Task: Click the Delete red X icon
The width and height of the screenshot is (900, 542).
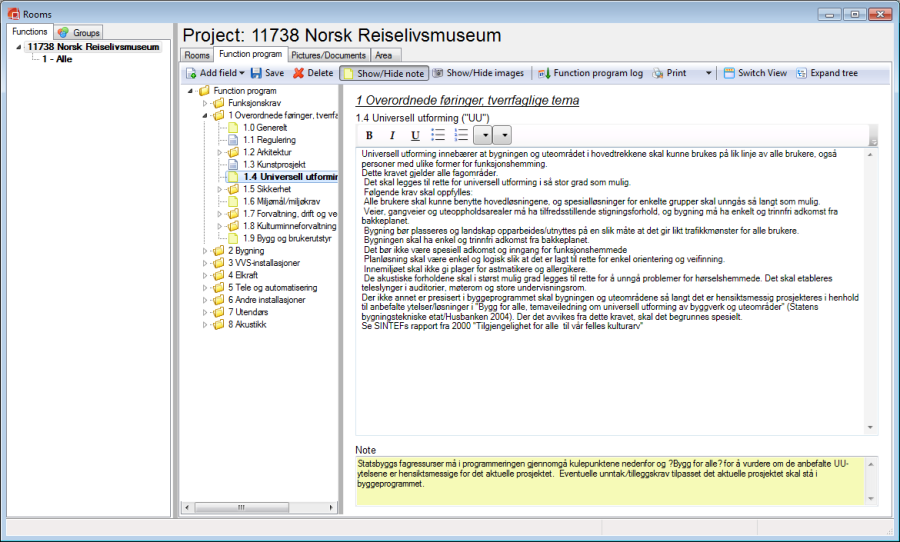Action: click(298, 73)
